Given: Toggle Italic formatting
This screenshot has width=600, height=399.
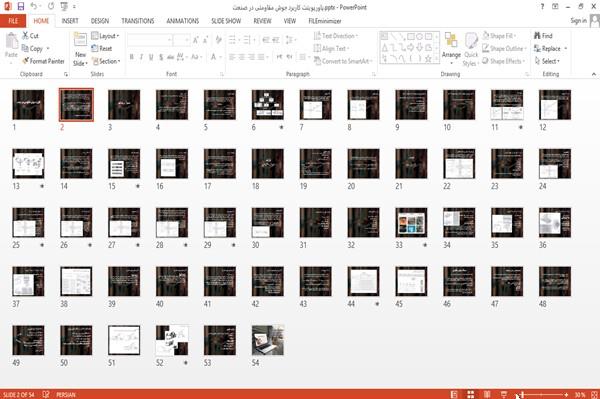Looking at the screenshot, I should (x=141, y=57).
